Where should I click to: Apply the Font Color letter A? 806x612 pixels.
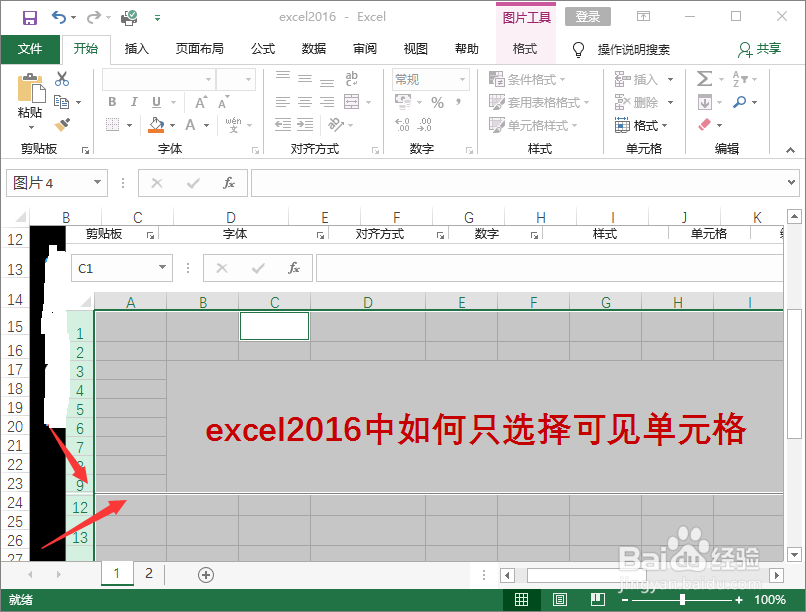[x=191, y=125]
